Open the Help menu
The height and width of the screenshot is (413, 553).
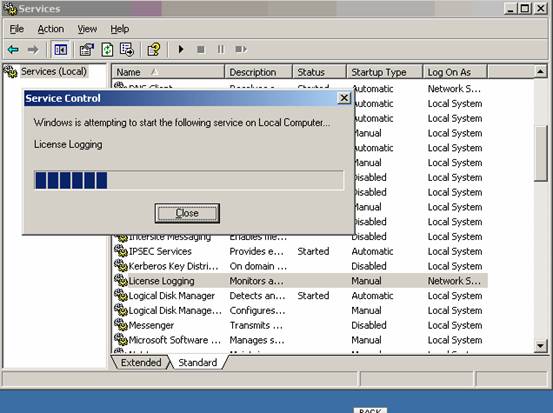[120, 29]
